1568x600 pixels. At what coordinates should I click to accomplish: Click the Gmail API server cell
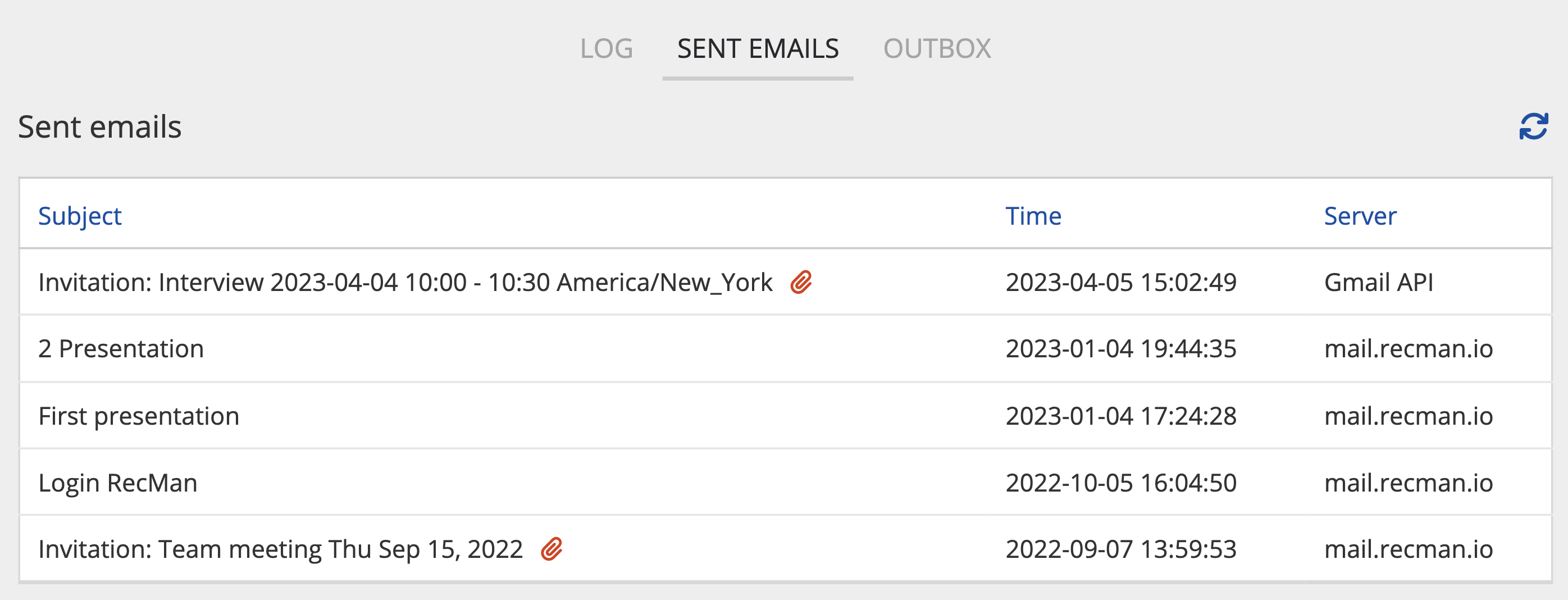(x=1379, y=283)
